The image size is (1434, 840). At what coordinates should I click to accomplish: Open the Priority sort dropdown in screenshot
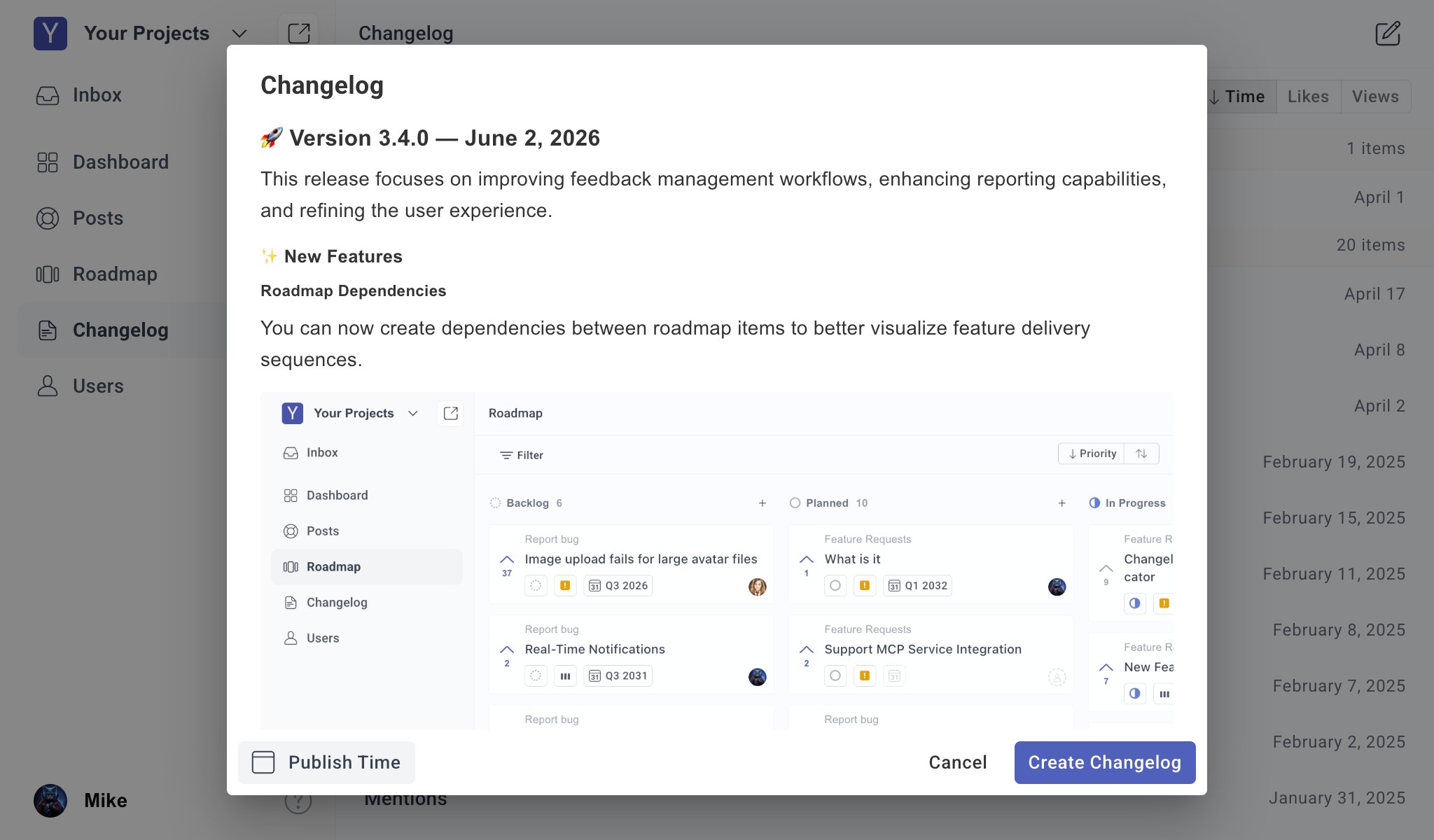coord(1092,454)
